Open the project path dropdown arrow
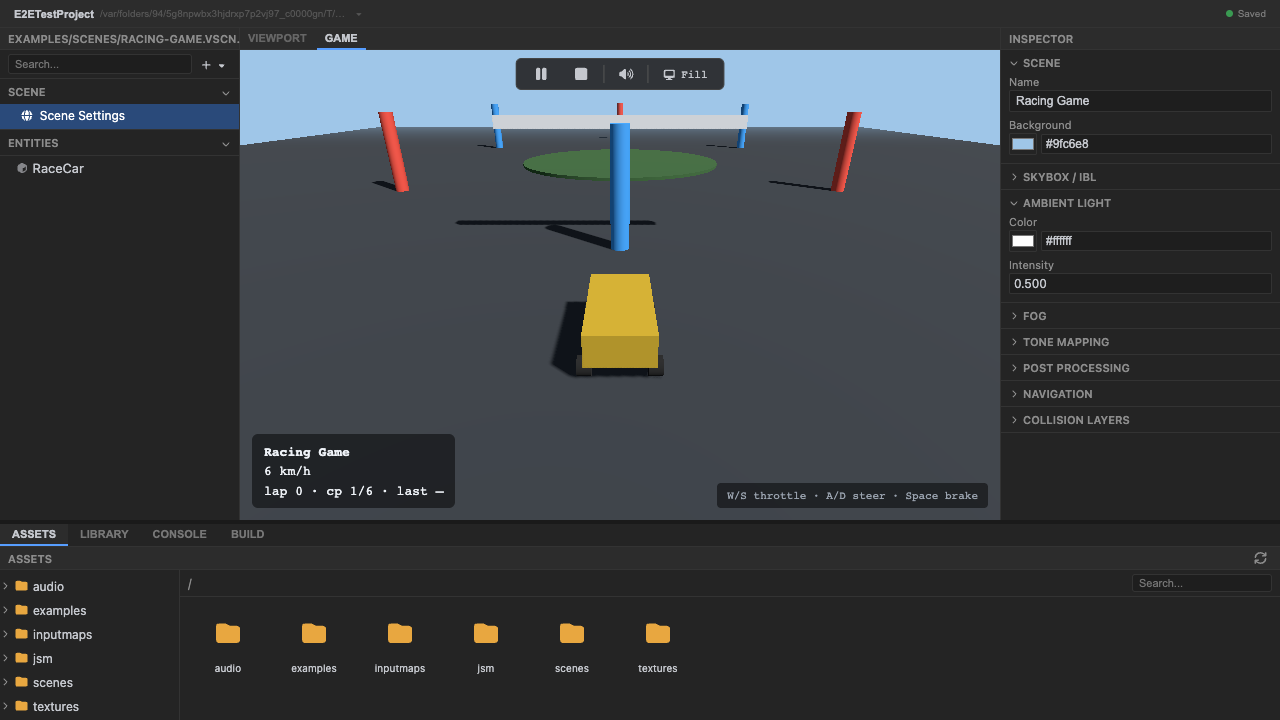 coord(359,14)
